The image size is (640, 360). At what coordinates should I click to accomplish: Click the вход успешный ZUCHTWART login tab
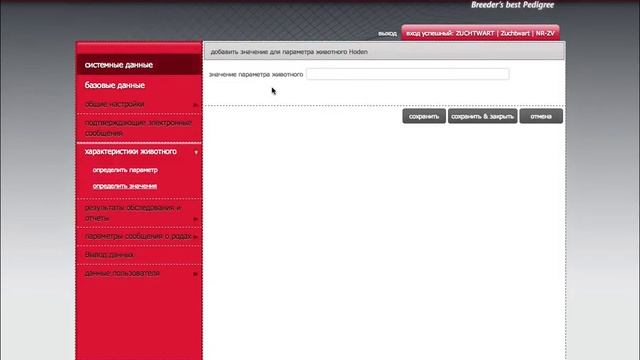tap(480, 33)
